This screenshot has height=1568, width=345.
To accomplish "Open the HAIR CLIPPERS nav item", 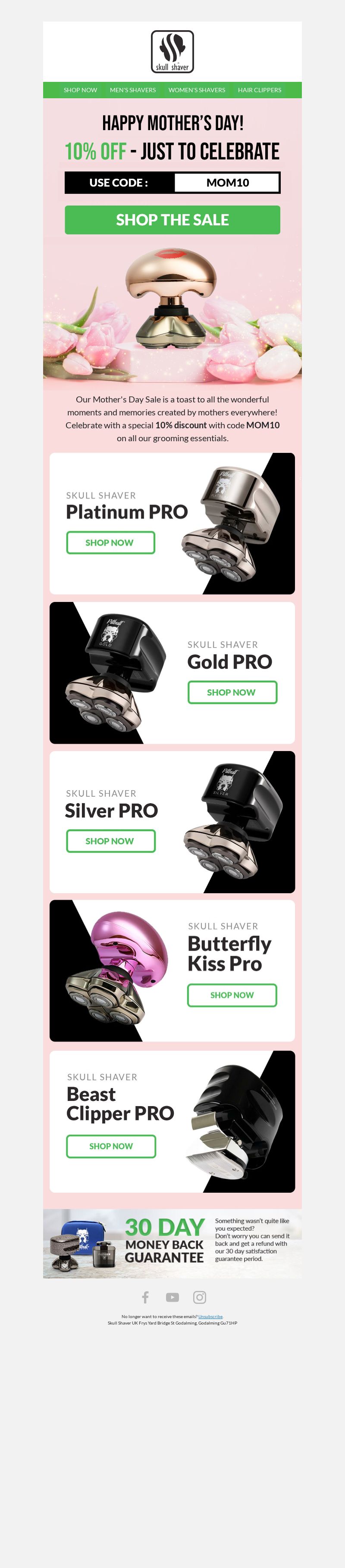I will pyautogui.click(x=260, y=90).
